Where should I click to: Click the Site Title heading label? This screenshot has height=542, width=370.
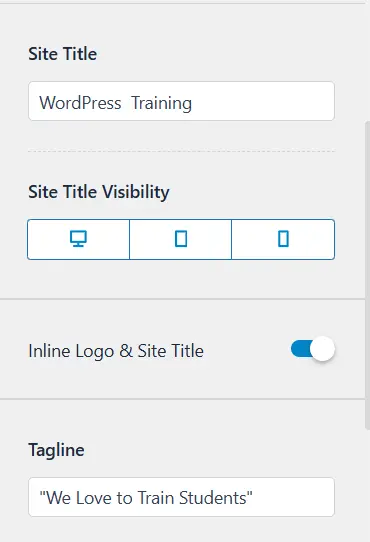coord(63,54)
